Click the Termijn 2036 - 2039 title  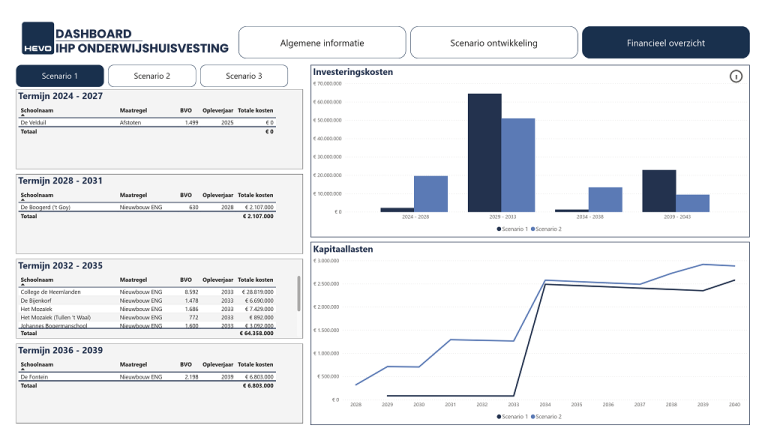click(x=60, y=350)
